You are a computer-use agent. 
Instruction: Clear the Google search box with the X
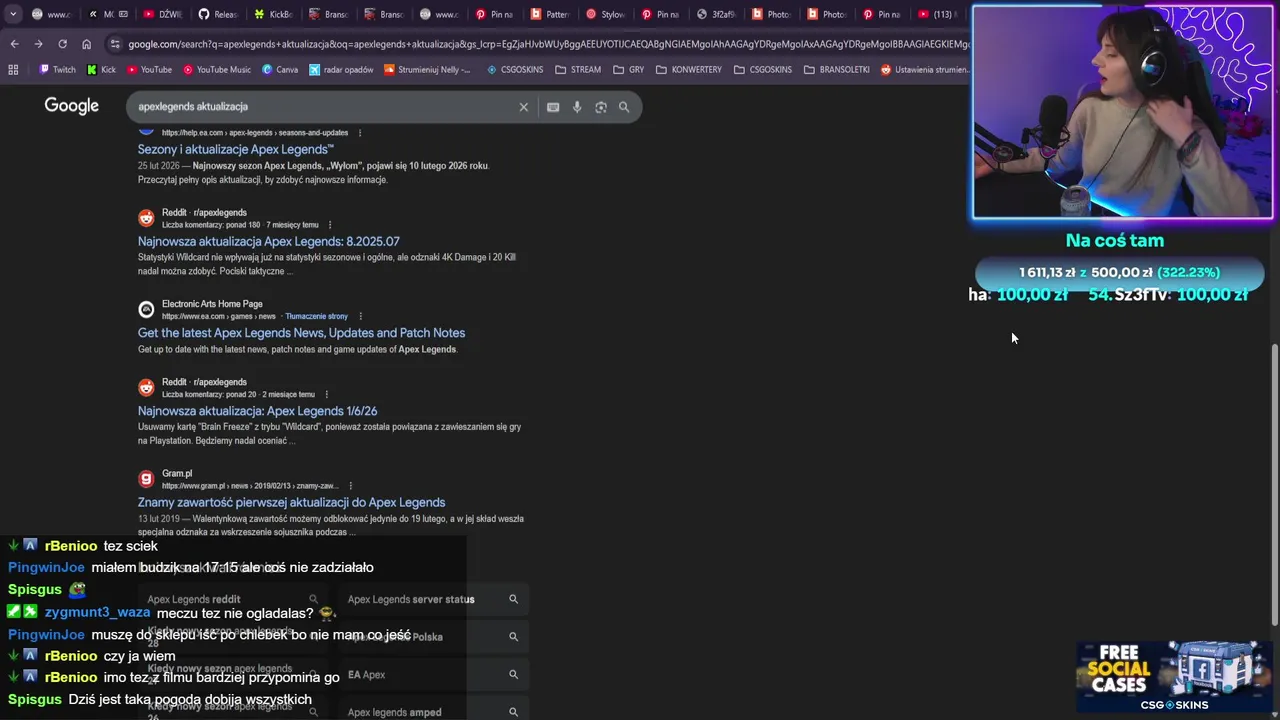pos(523,107)
